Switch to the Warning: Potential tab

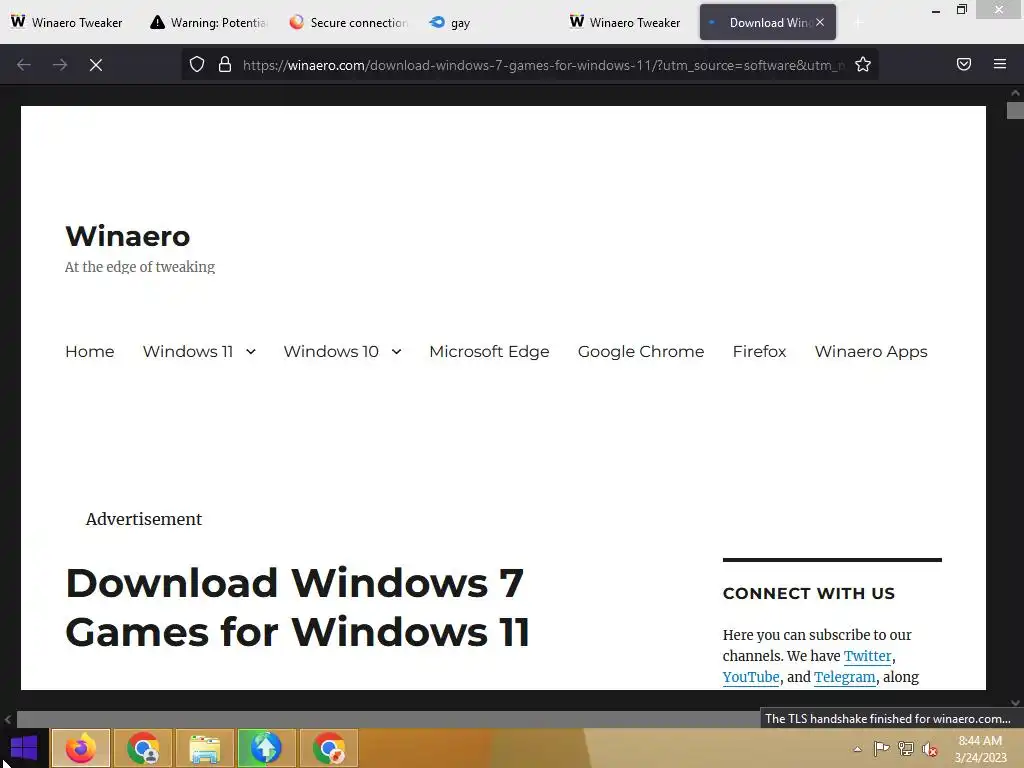209,22
